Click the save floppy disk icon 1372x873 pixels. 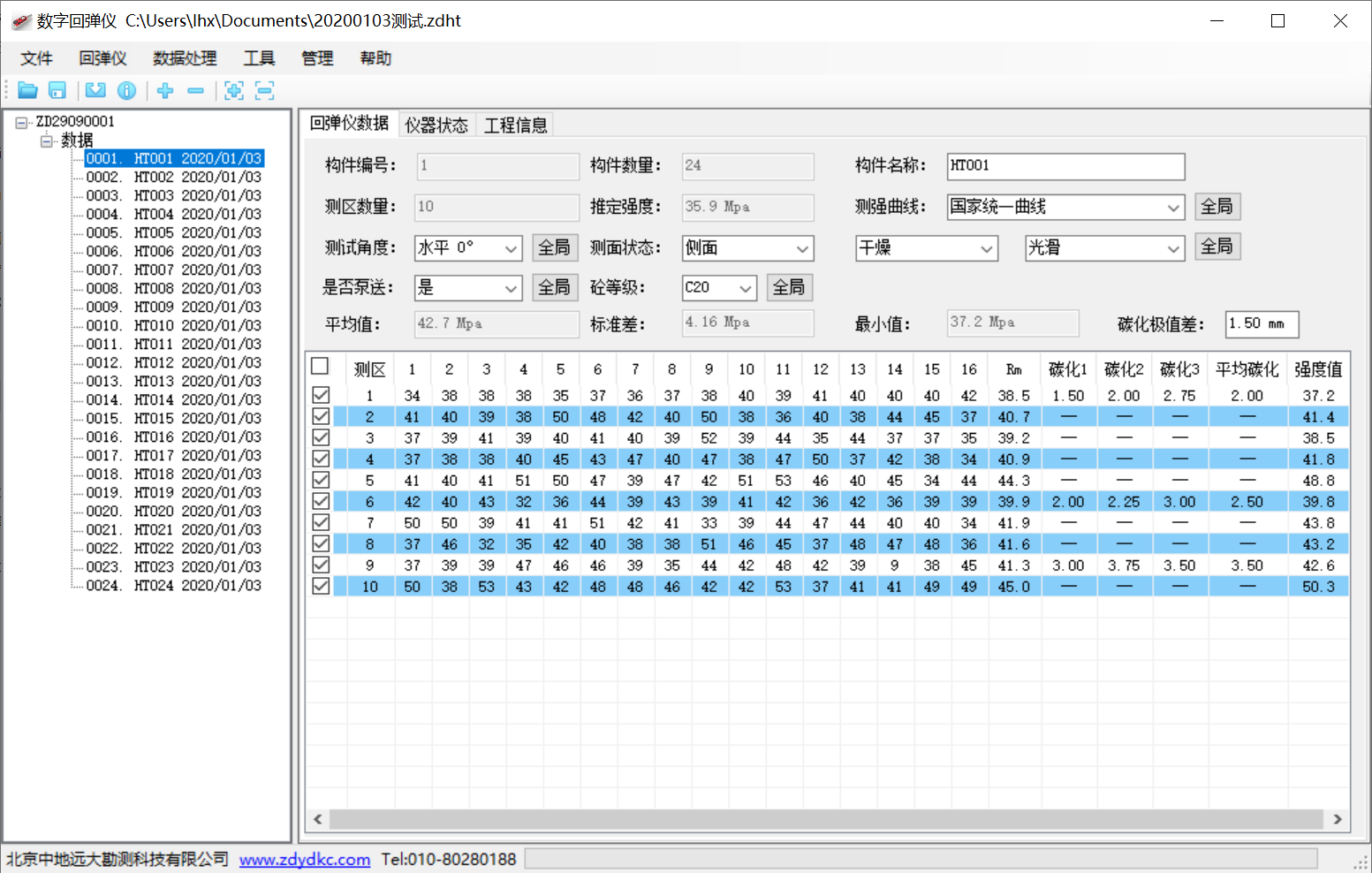coord(57,90)
